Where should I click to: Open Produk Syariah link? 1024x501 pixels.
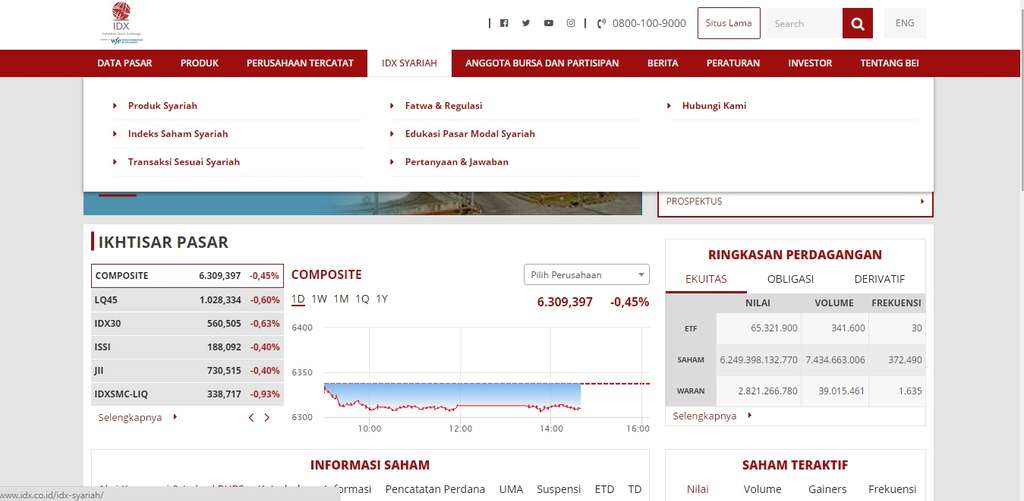163,105
